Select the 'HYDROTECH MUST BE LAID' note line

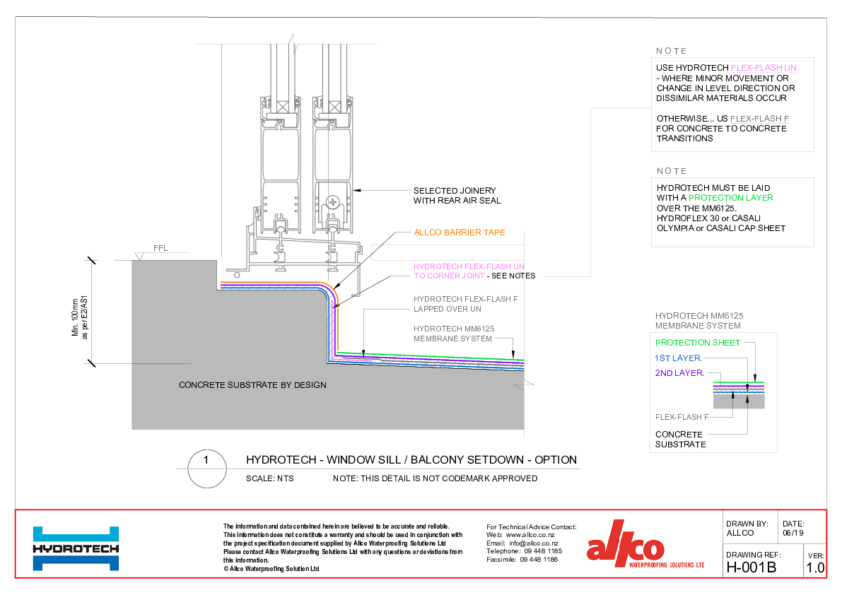pyautogui.click(x=713, y=188)
